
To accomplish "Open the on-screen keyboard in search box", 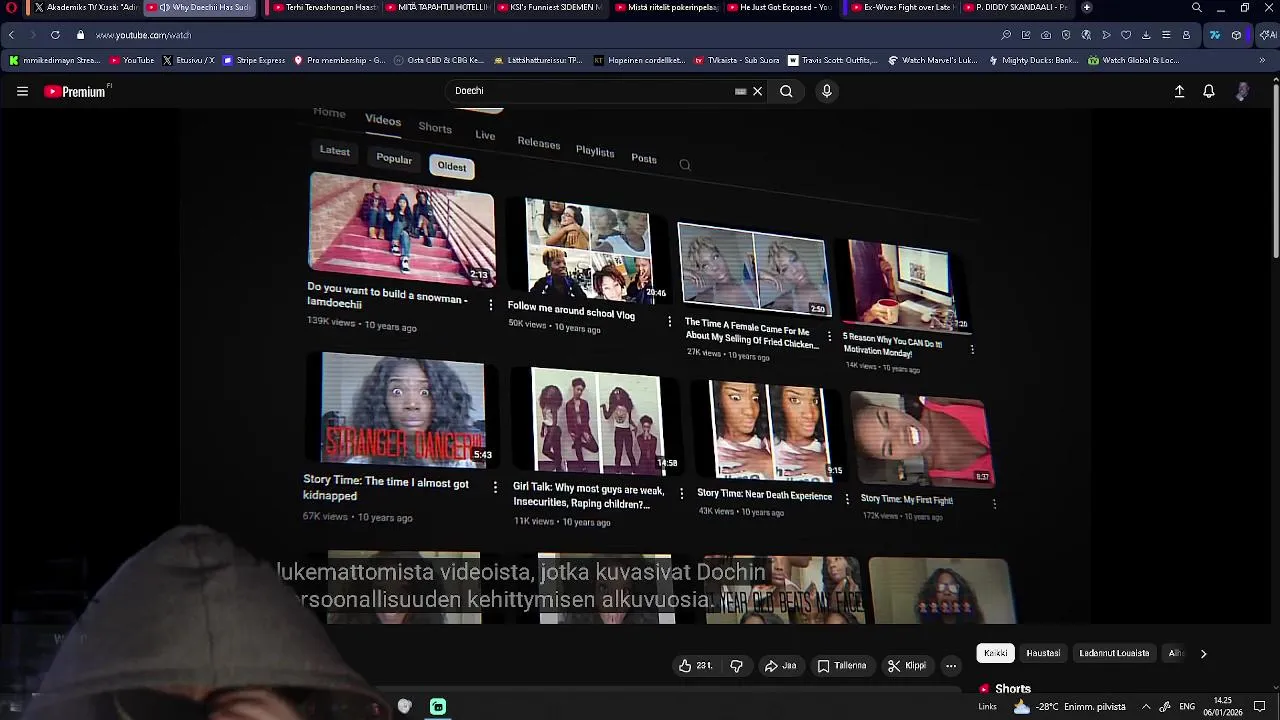I will [x=740, y=91].
